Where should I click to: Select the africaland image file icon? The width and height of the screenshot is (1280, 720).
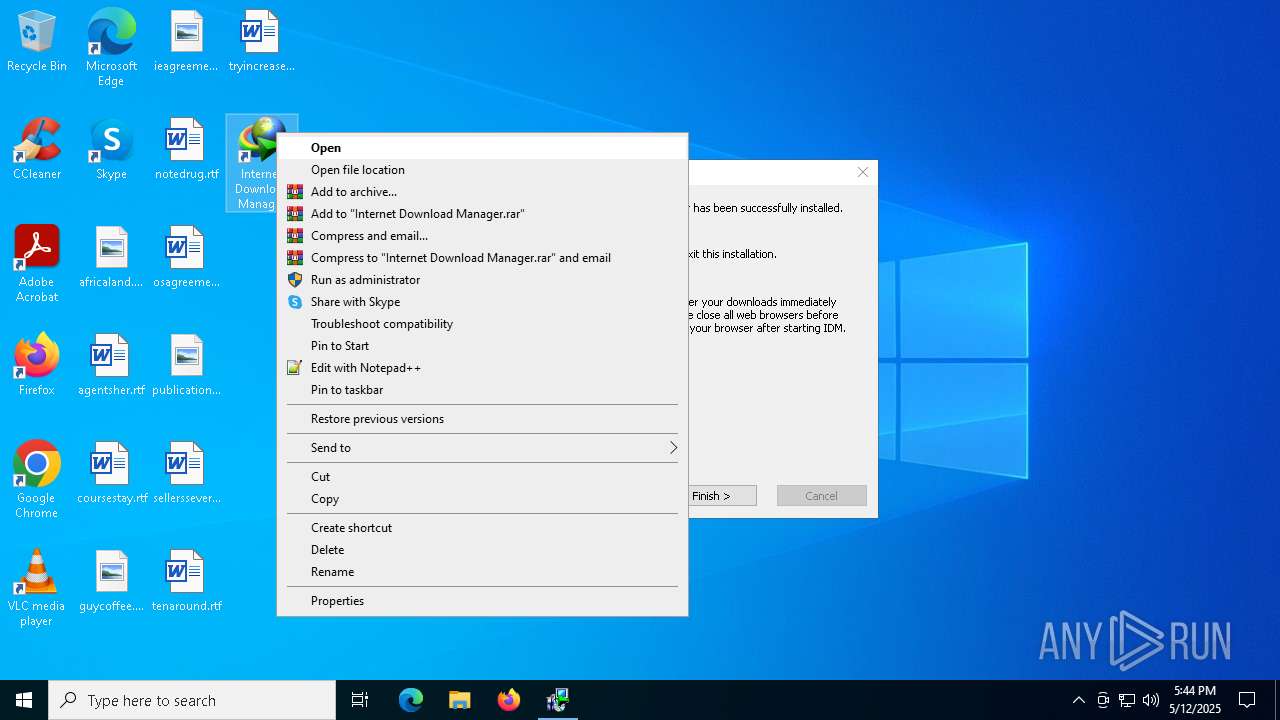[111, 258]
